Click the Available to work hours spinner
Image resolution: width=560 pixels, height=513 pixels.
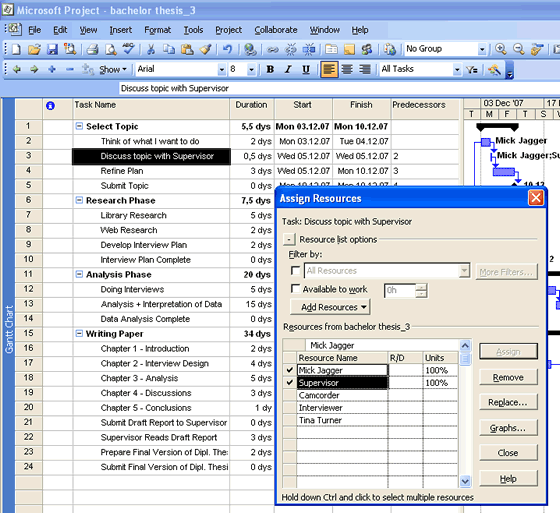pyautogui.click(x=421, y=290)
